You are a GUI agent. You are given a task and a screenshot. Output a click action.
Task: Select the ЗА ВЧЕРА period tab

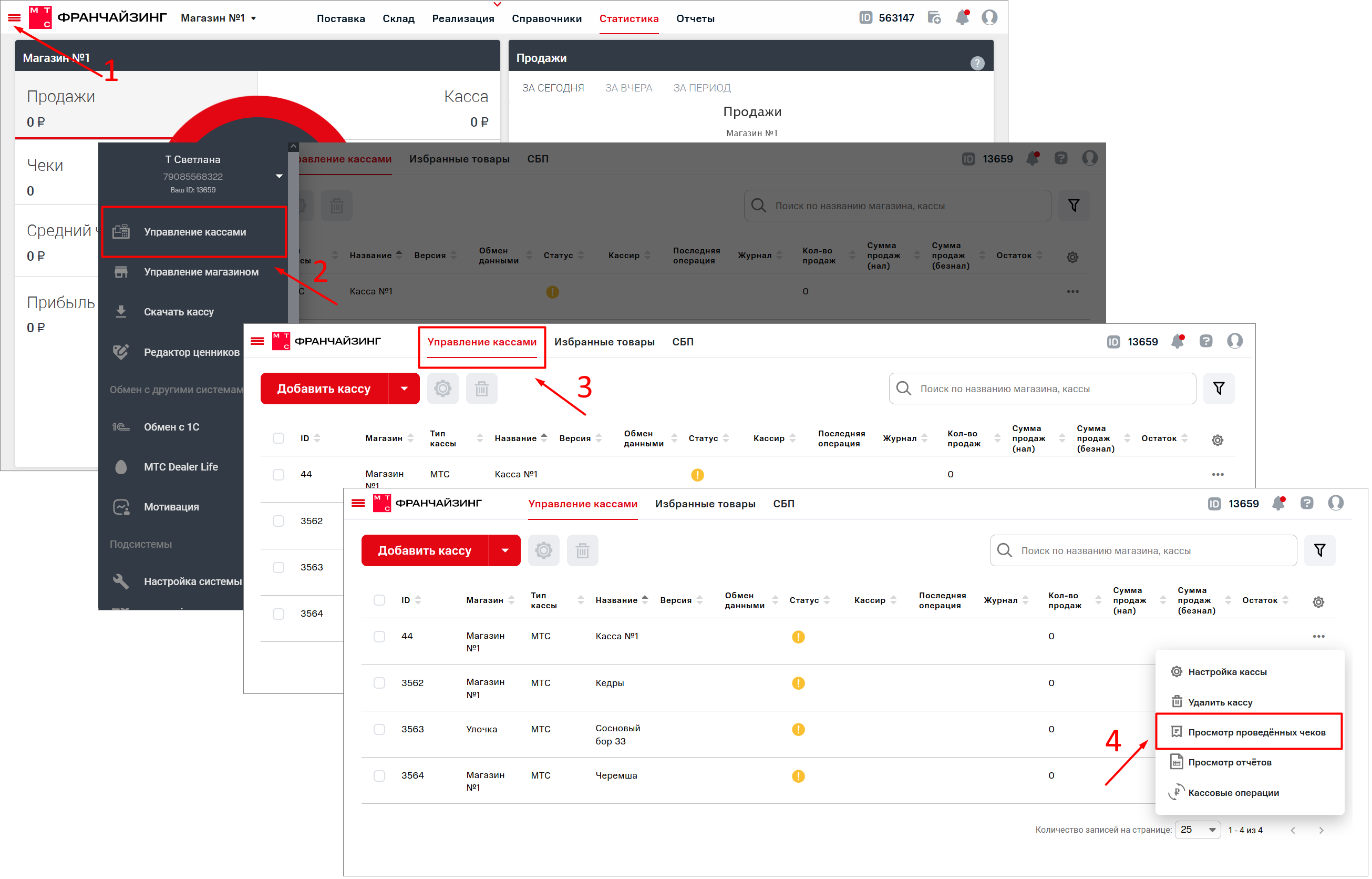pos(628,88)
